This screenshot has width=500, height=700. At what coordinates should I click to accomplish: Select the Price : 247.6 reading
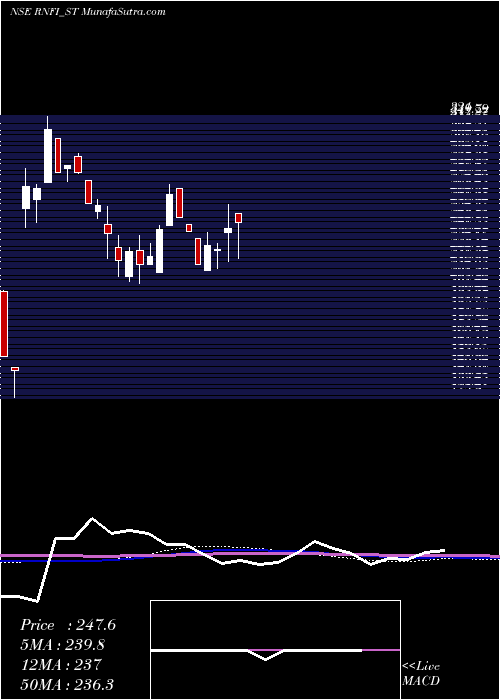(x=68, y=625)
